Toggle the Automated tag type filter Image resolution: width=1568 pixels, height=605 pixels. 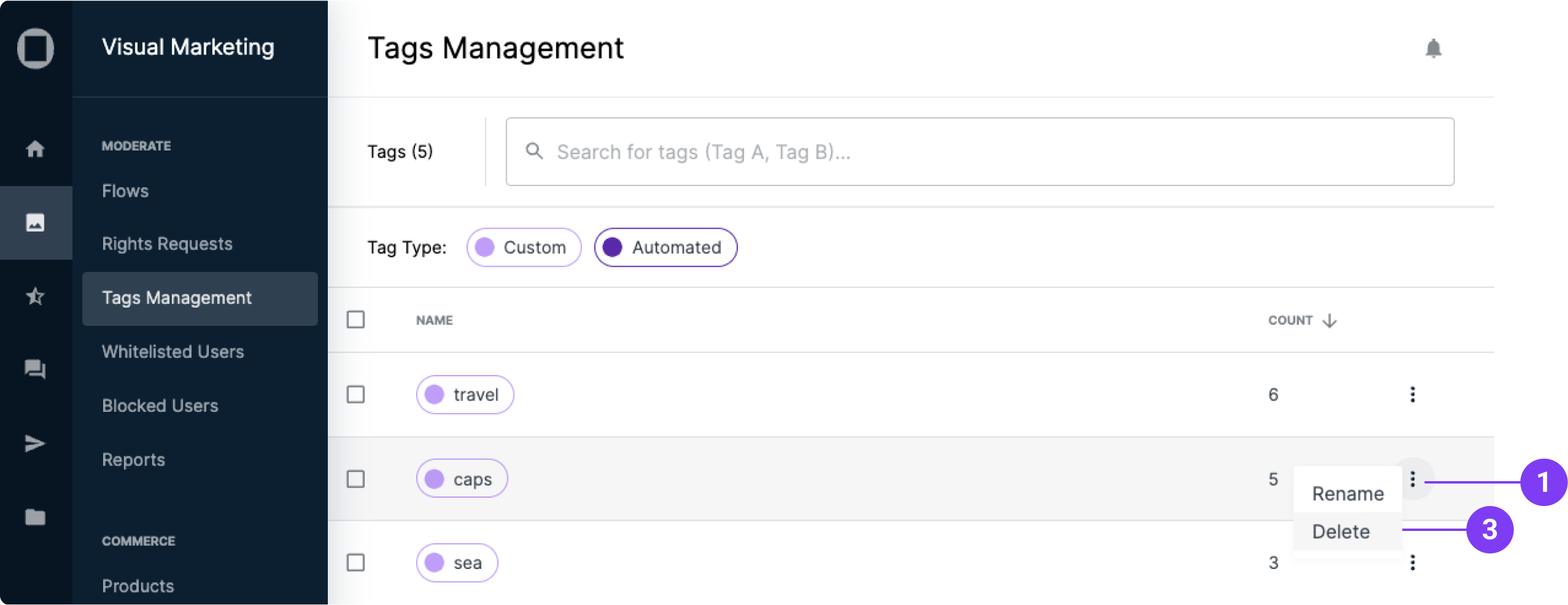(x=665, y=248)
